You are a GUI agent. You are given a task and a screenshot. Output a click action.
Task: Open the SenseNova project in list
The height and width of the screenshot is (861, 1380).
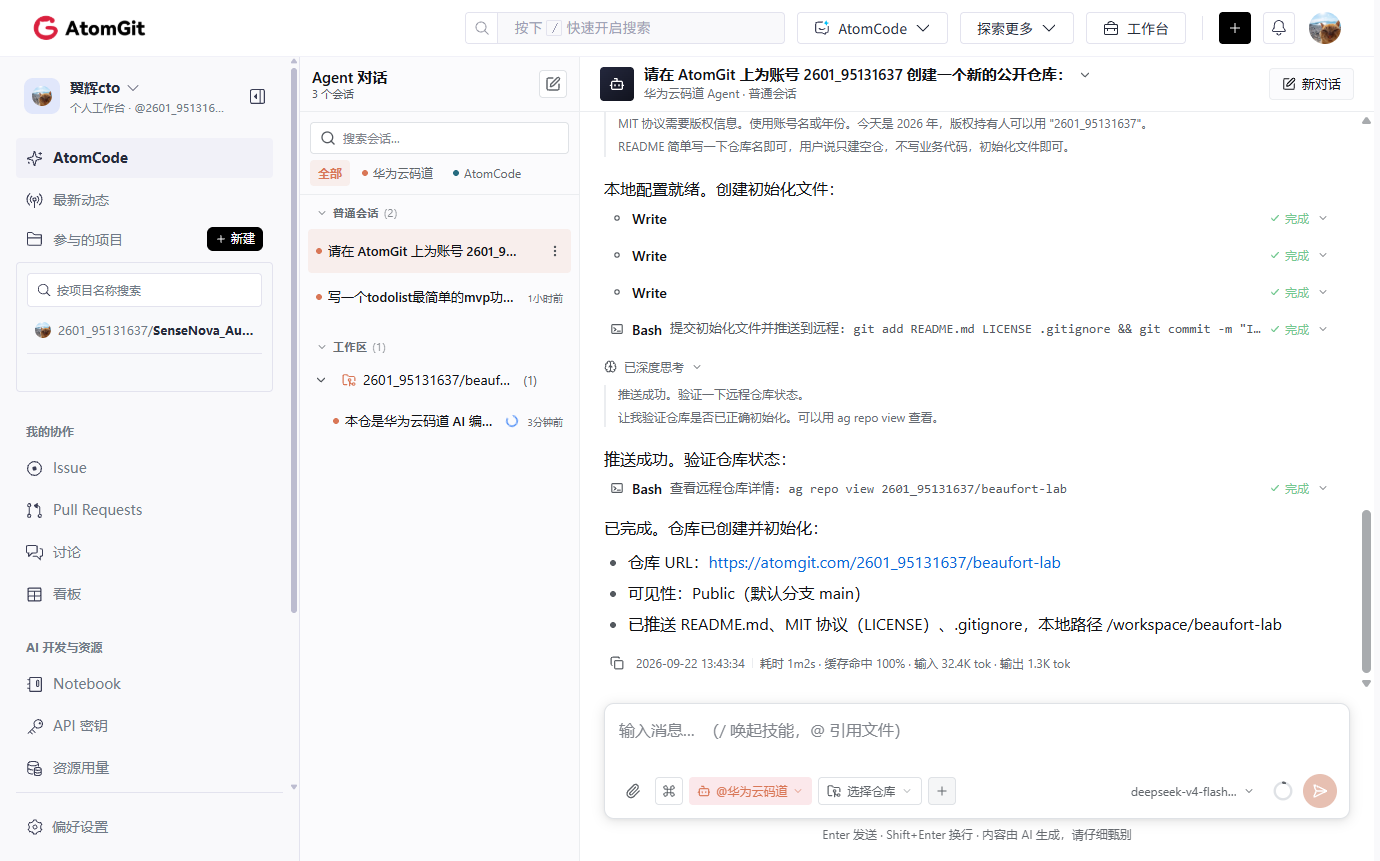(x=144, y=330)
